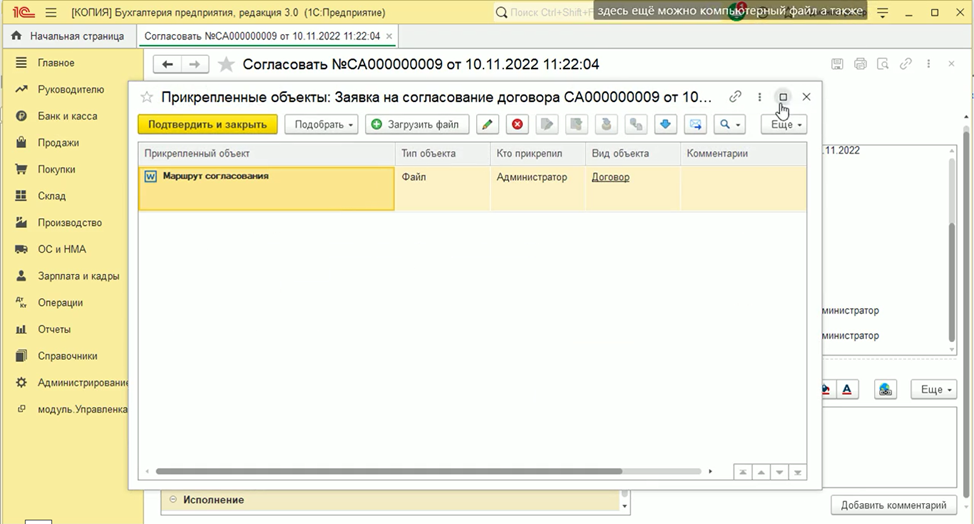Click the horizontal scrollbar in the dialog
974x524 pixels.
tap(389, 471)
